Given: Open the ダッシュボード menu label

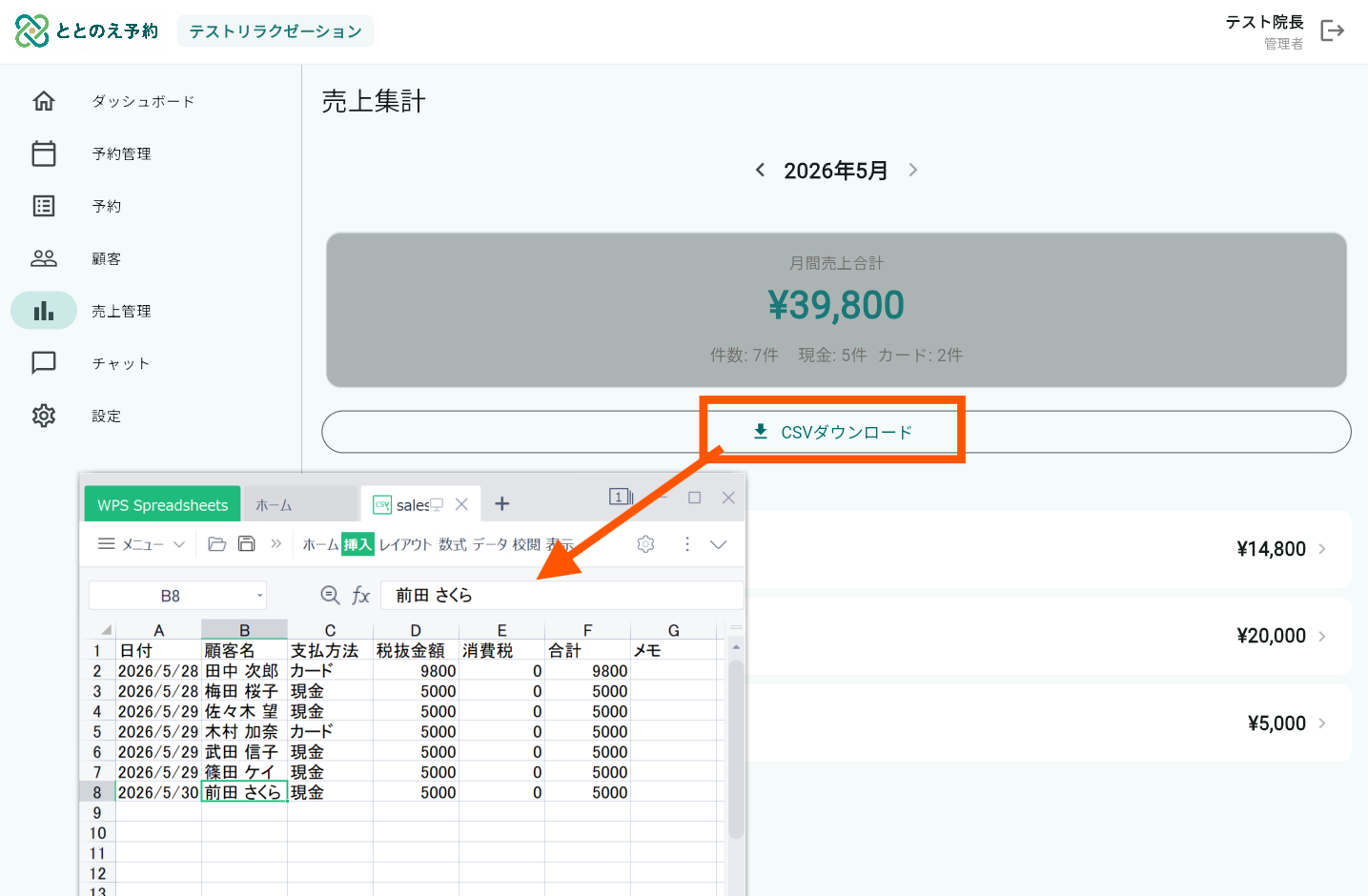Looking at the screenshot, I should click(143, 101).
